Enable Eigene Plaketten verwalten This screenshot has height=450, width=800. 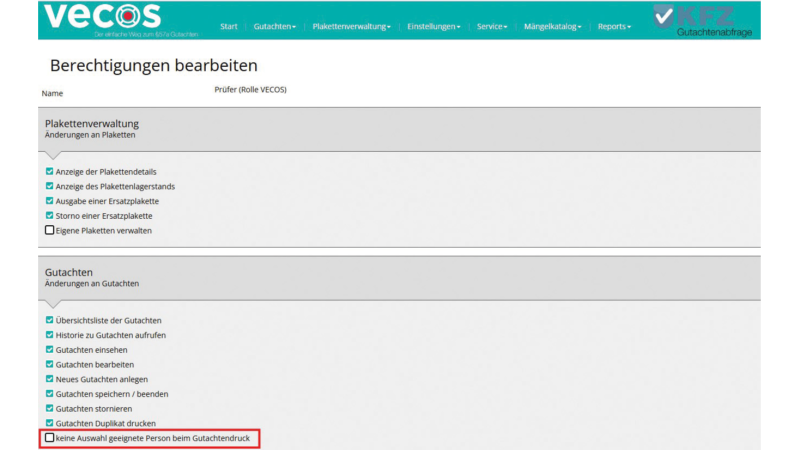pyautogui.click(x=49, y=230)
